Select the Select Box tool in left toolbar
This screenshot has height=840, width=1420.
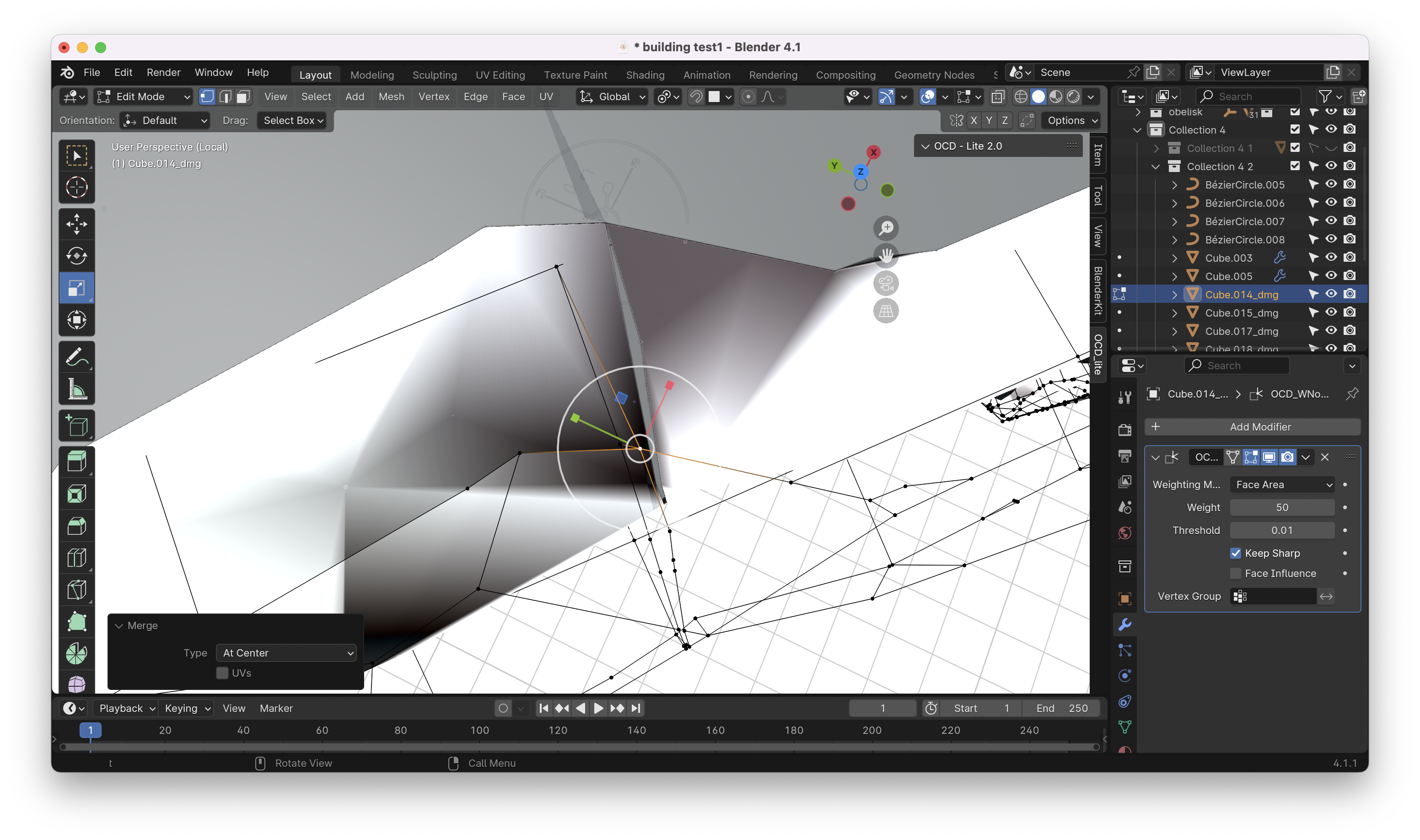tap(76, 156)
